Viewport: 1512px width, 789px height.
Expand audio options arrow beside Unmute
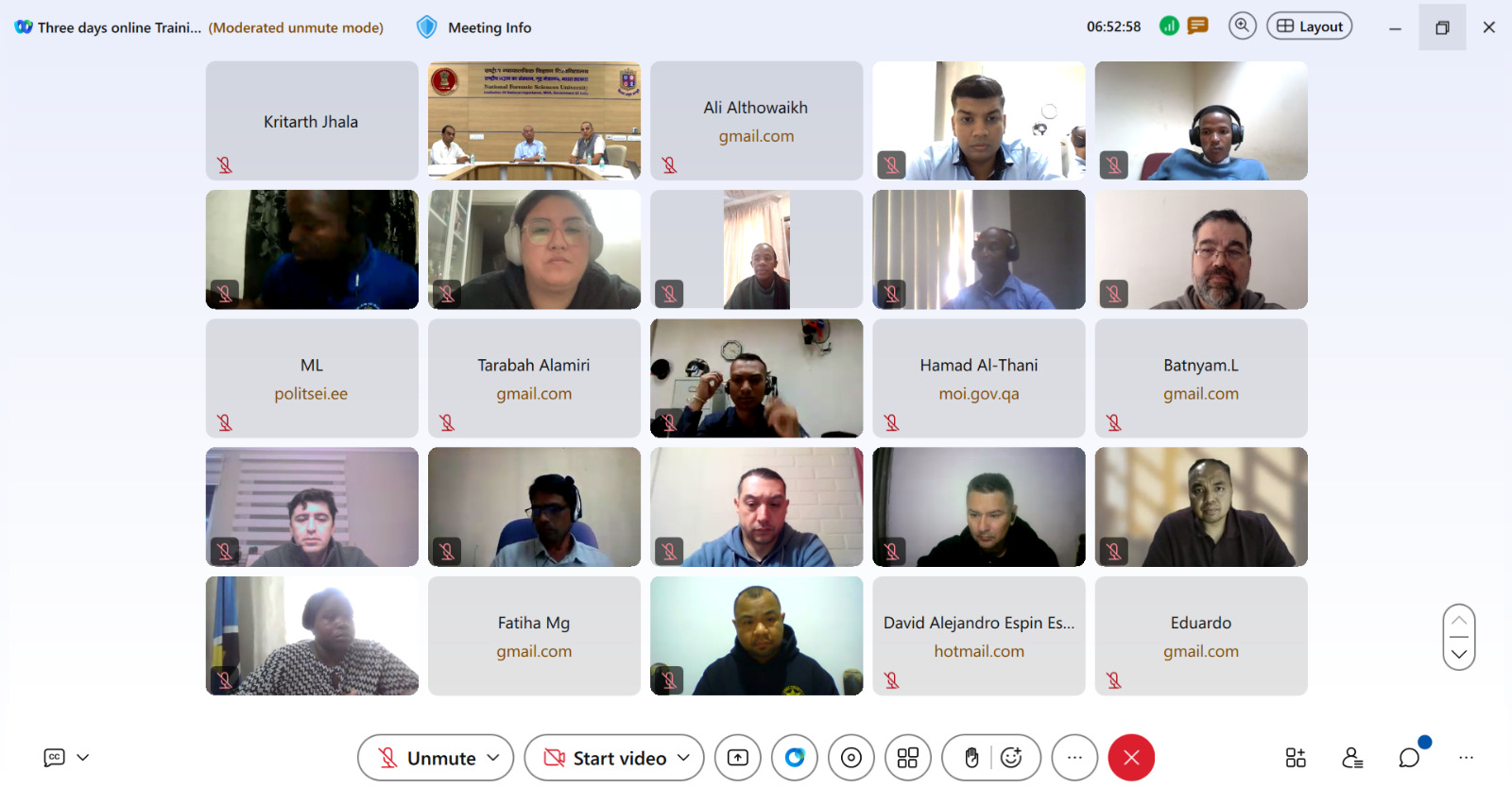point(493,758)
